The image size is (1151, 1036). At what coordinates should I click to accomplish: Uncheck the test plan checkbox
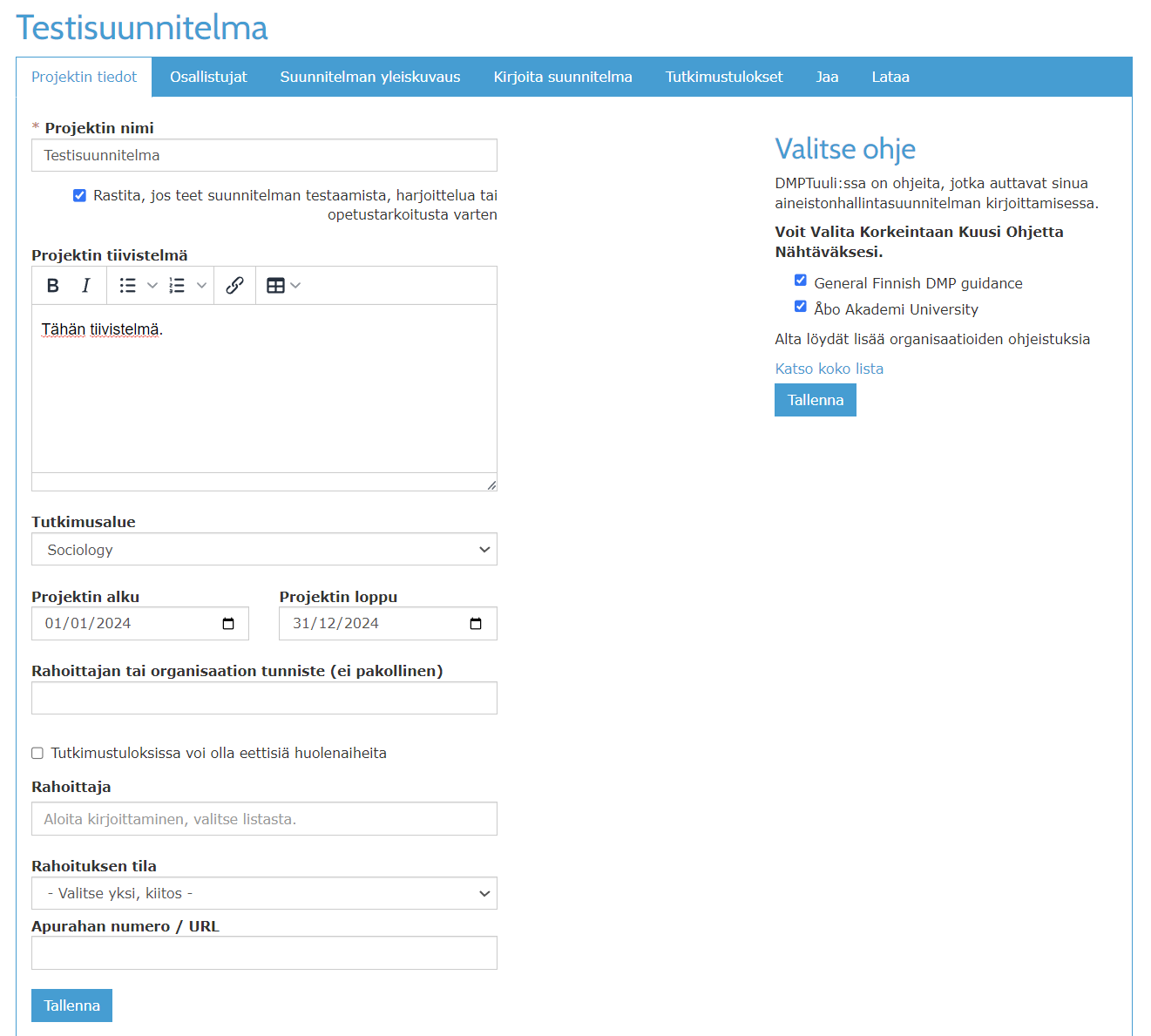[79, 195]
